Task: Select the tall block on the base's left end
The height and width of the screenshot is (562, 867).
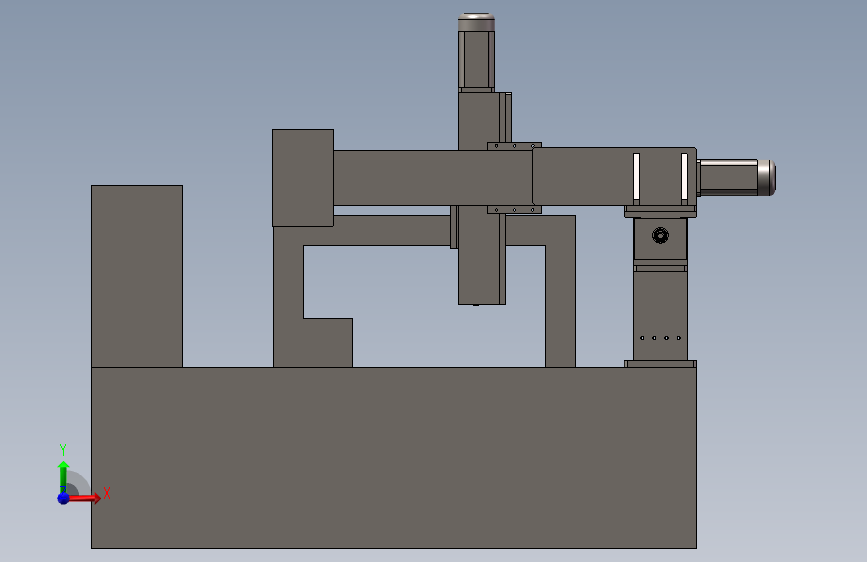Action: coord(137,276)
